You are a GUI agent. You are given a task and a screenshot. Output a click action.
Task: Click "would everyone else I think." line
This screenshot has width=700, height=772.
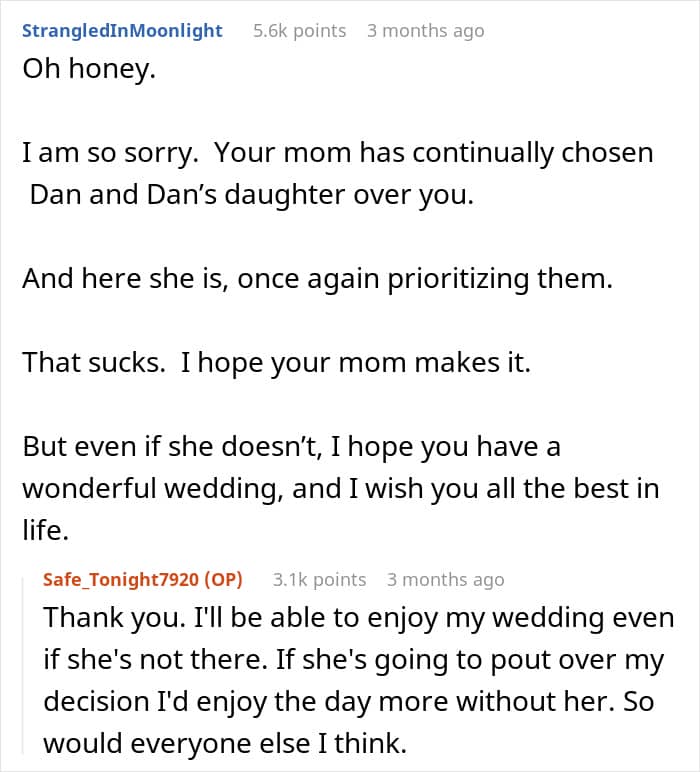coord(225,743)
